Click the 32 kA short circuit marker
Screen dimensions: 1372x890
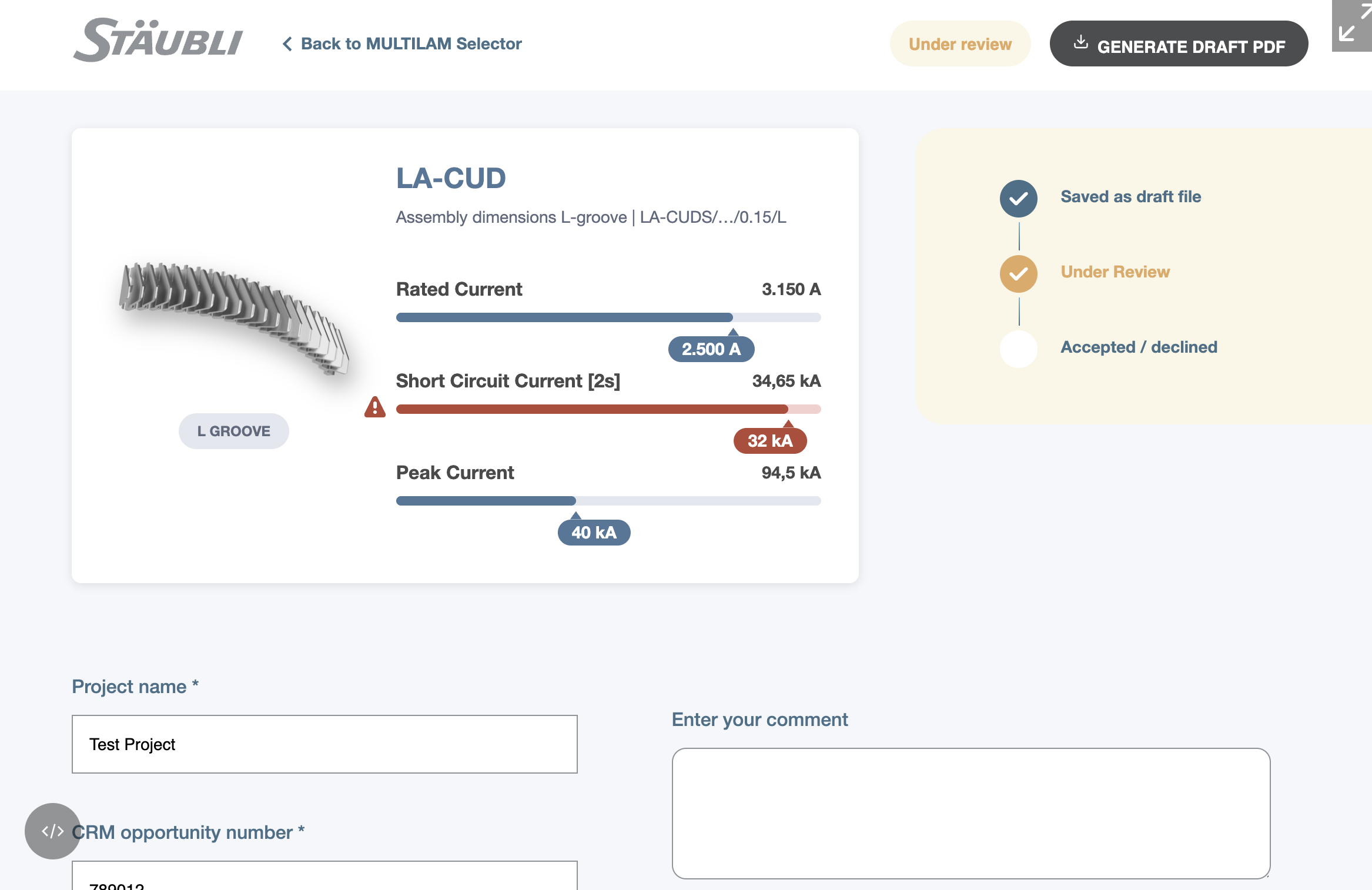770,441
